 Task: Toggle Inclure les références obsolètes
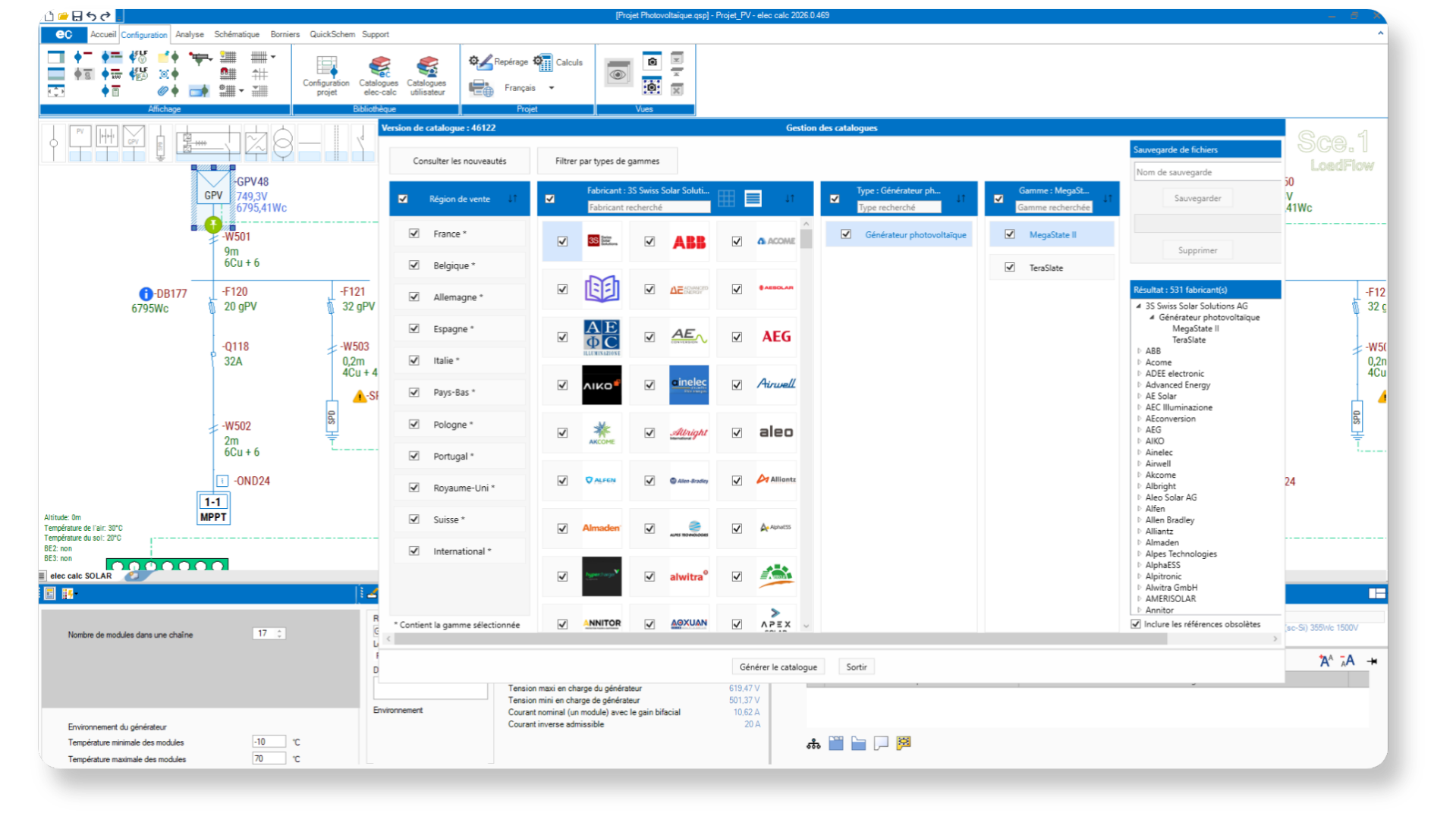point(1136,624)
